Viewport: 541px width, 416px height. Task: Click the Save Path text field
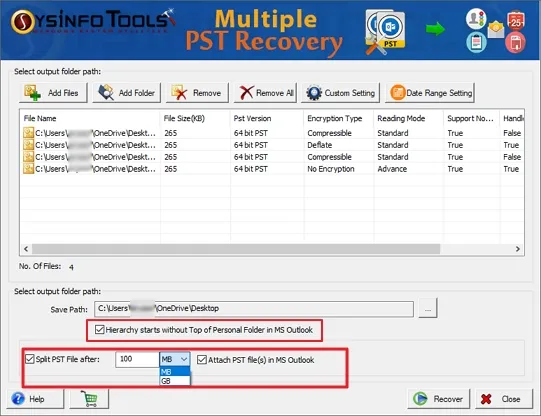[254, 309]
